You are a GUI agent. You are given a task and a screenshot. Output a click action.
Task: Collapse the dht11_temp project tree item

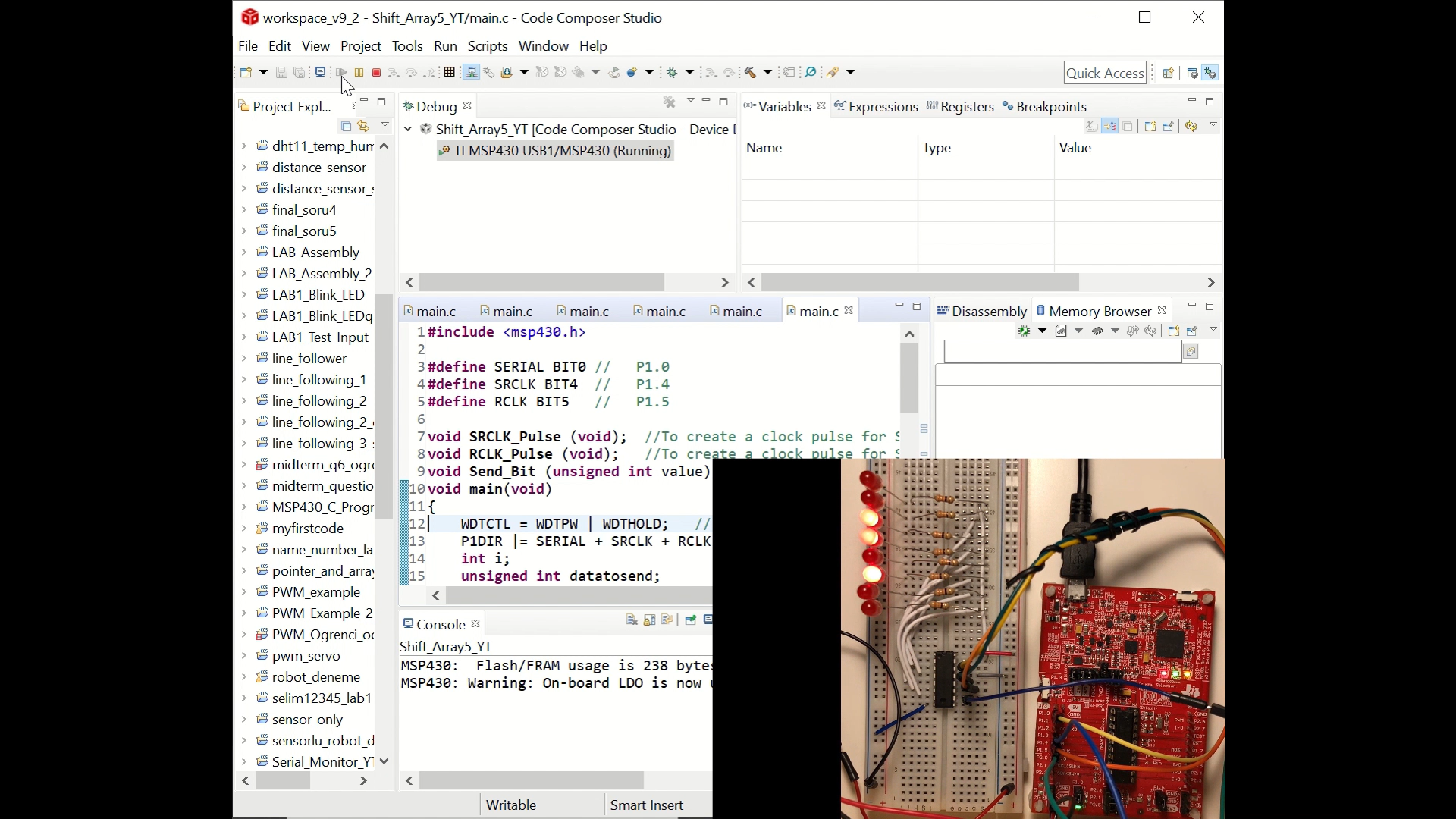[244, 146]
